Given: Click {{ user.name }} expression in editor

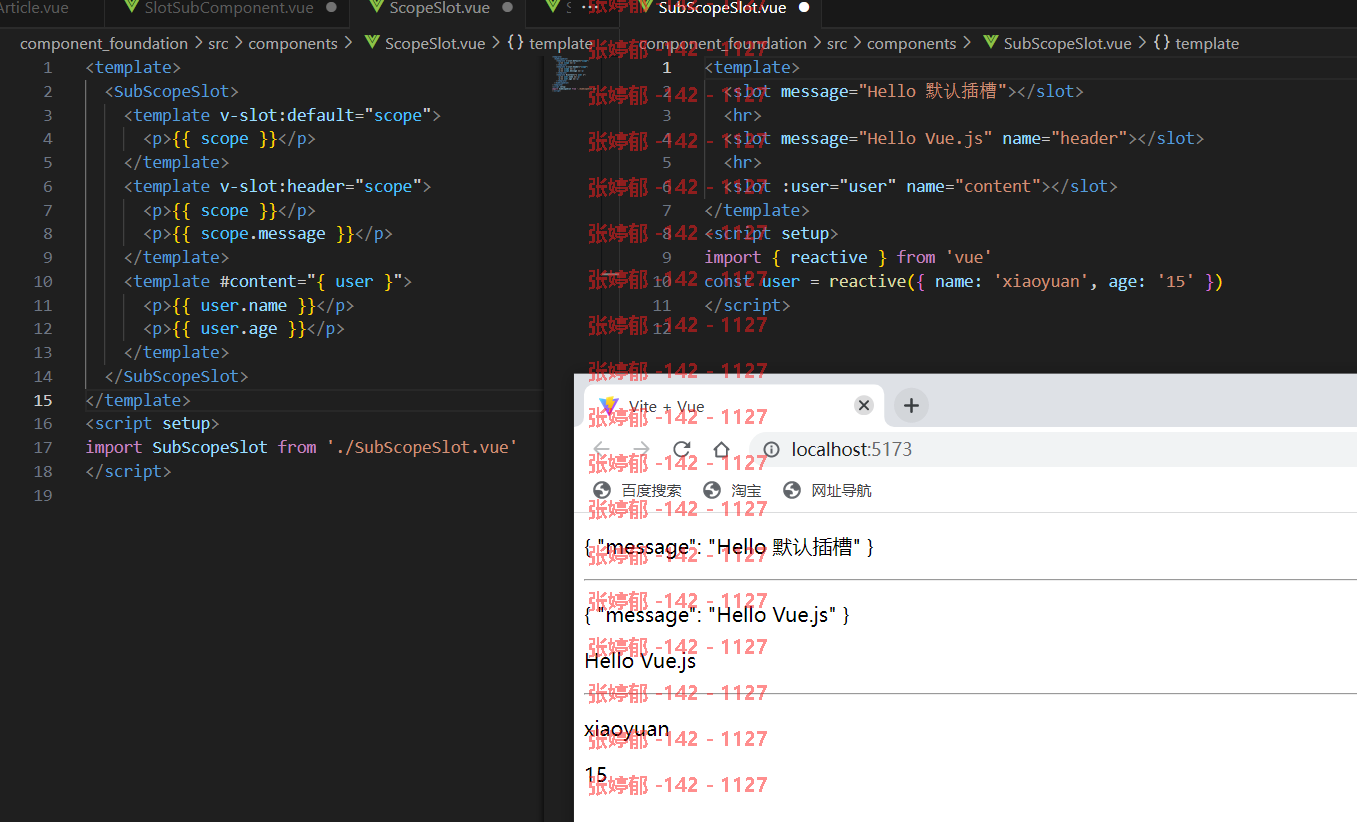Looking at the screenshot, I should tap(244, 305).
